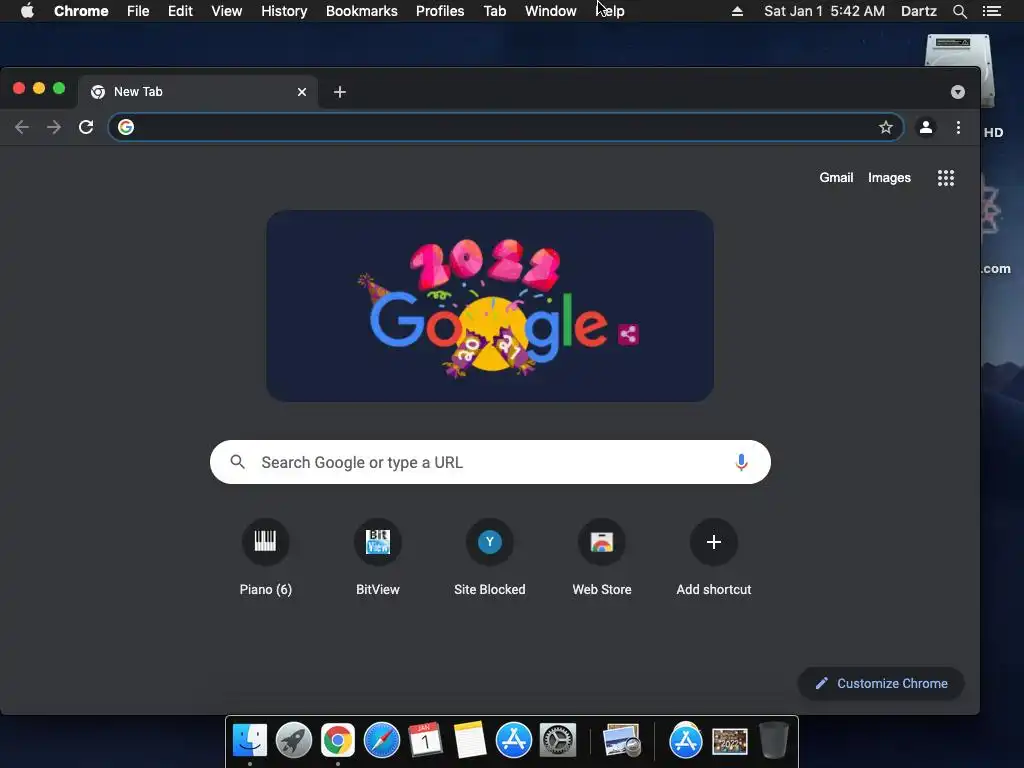The image size is (1024, 768).
Task: Open Notification Center list icon
Action: coord(992,11)
